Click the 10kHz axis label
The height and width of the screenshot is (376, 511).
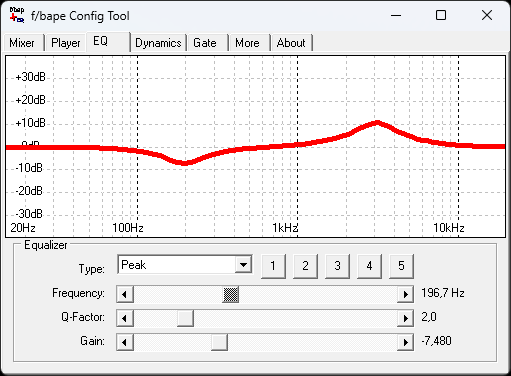(x=449, y=228)
